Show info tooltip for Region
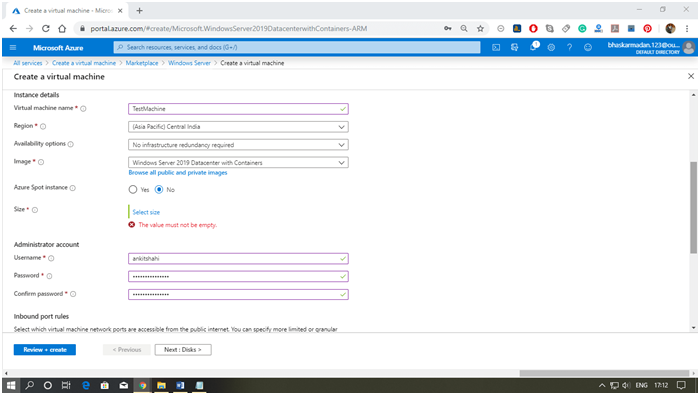This screenshot has height=395, width=700. point(43,126)
